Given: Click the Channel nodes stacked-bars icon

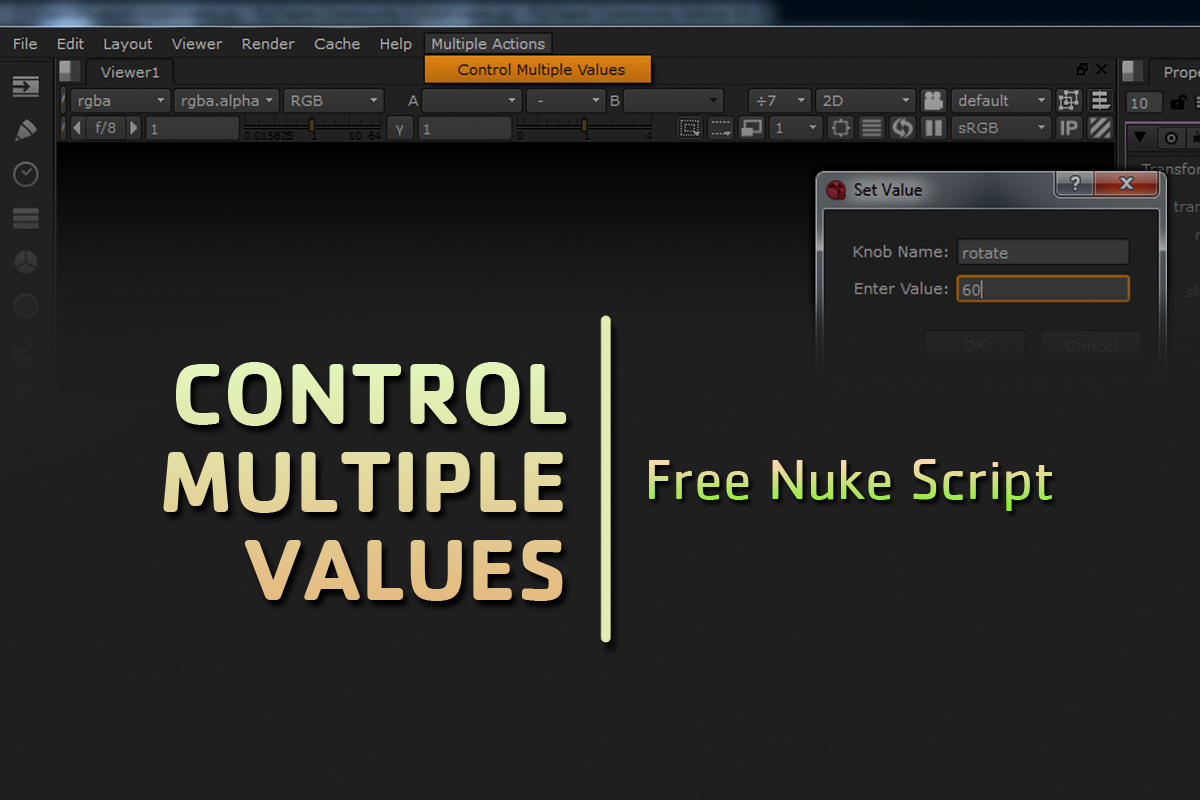Looking at the screenshot, I should pyautogui.click(x=25, y=218).
